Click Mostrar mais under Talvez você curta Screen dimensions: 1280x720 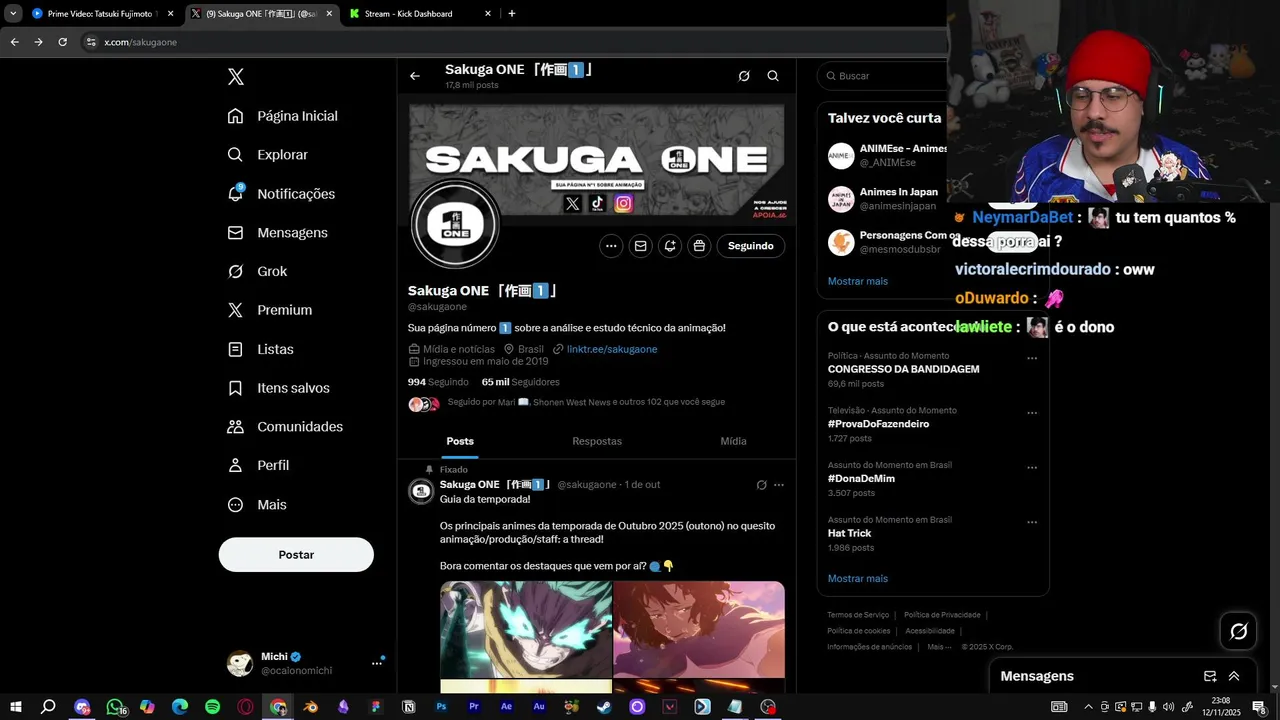point(858,281)
